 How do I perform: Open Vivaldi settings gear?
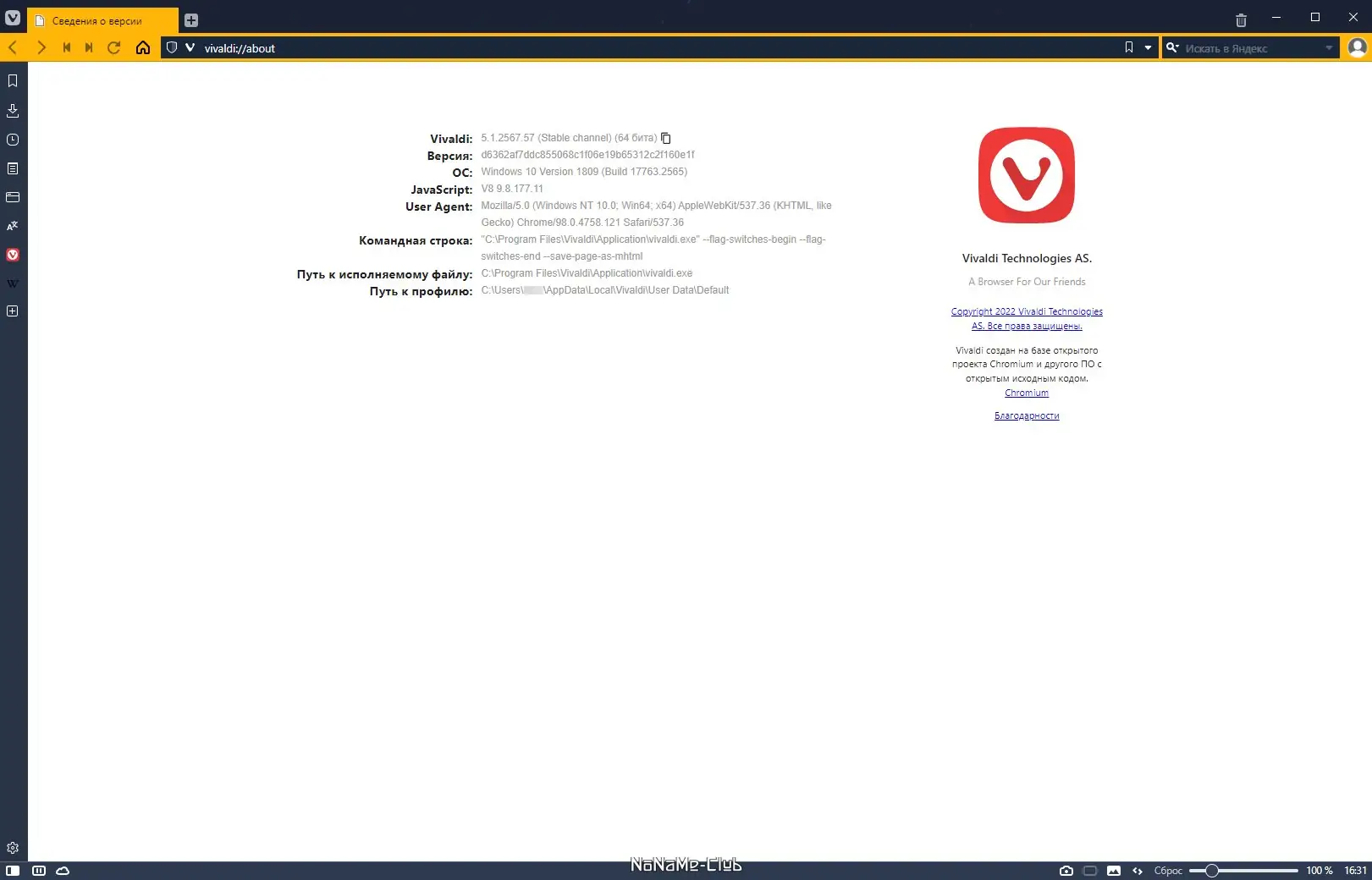(x=13, y=848)
